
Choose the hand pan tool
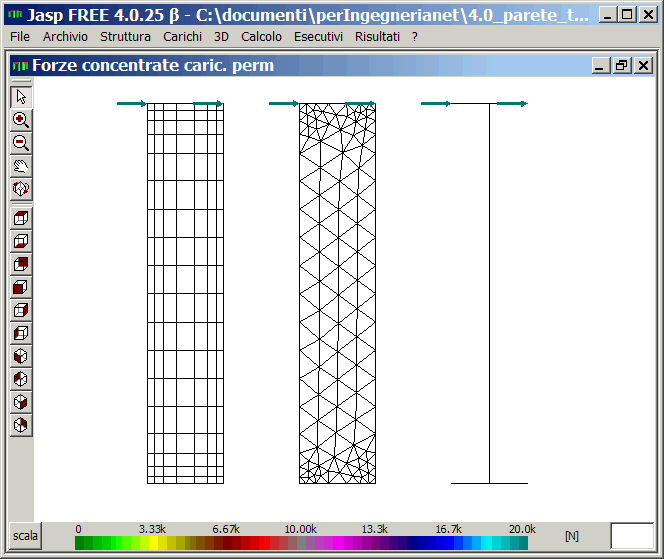click(21, 166)
